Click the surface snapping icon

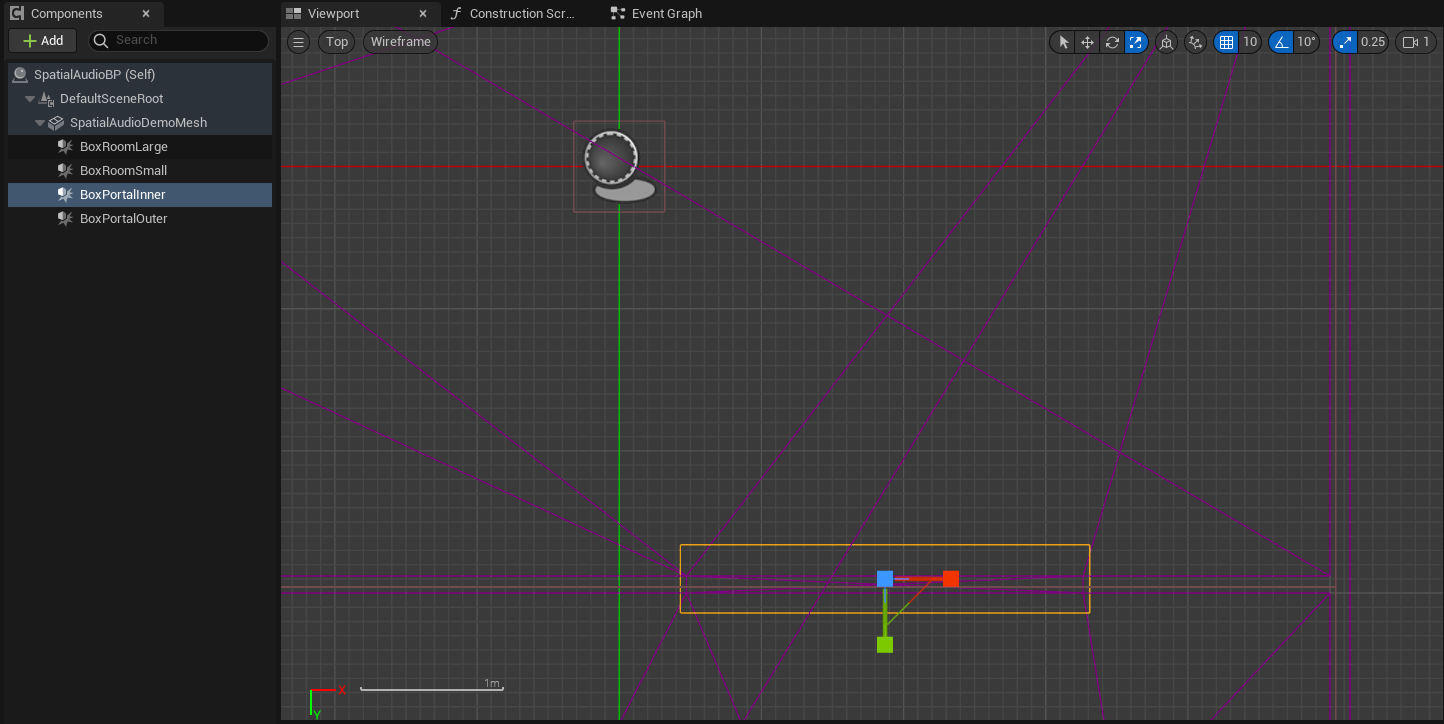(1195, 42)
